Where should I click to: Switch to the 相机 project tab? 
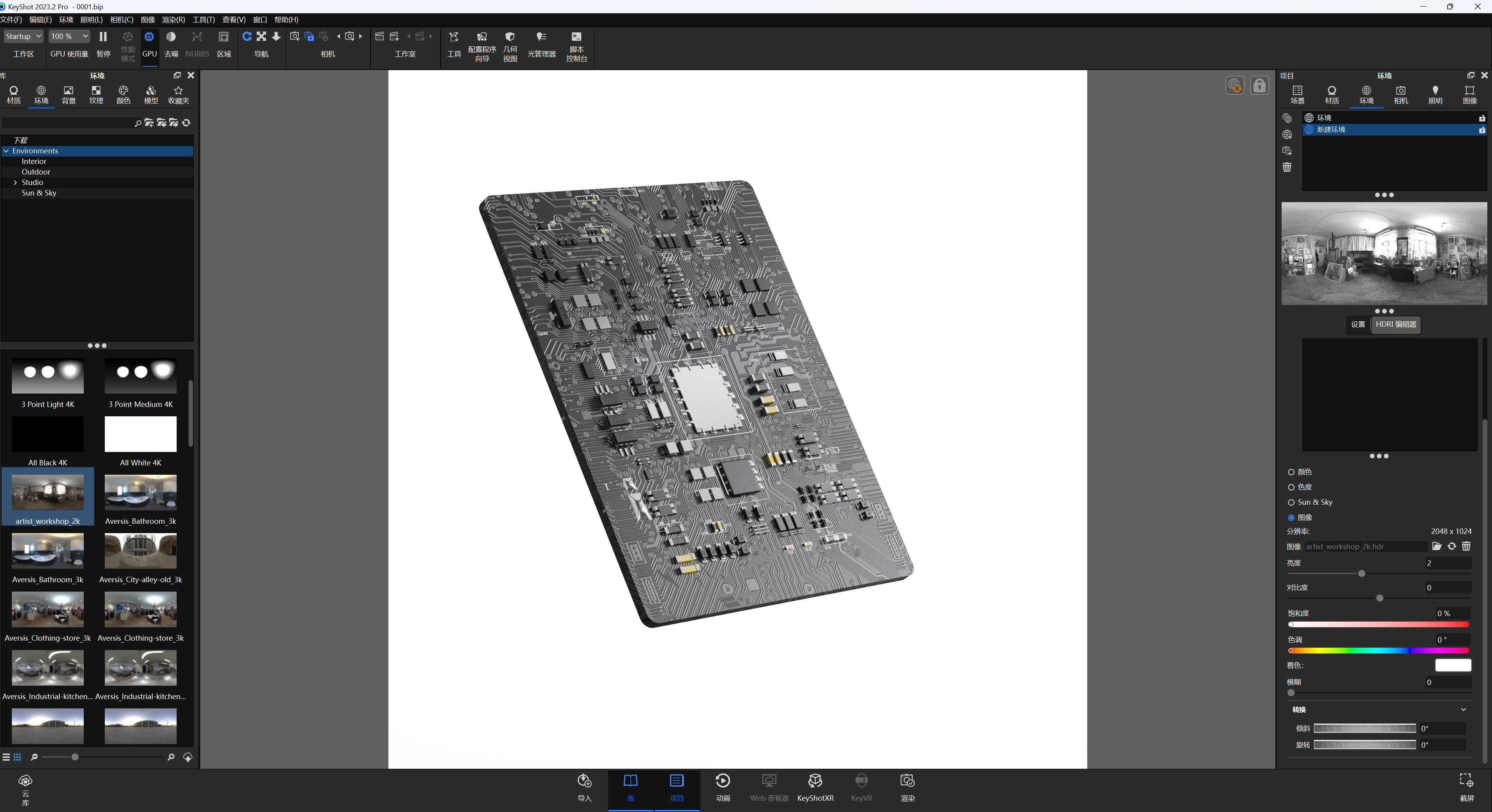point(1400,94)
